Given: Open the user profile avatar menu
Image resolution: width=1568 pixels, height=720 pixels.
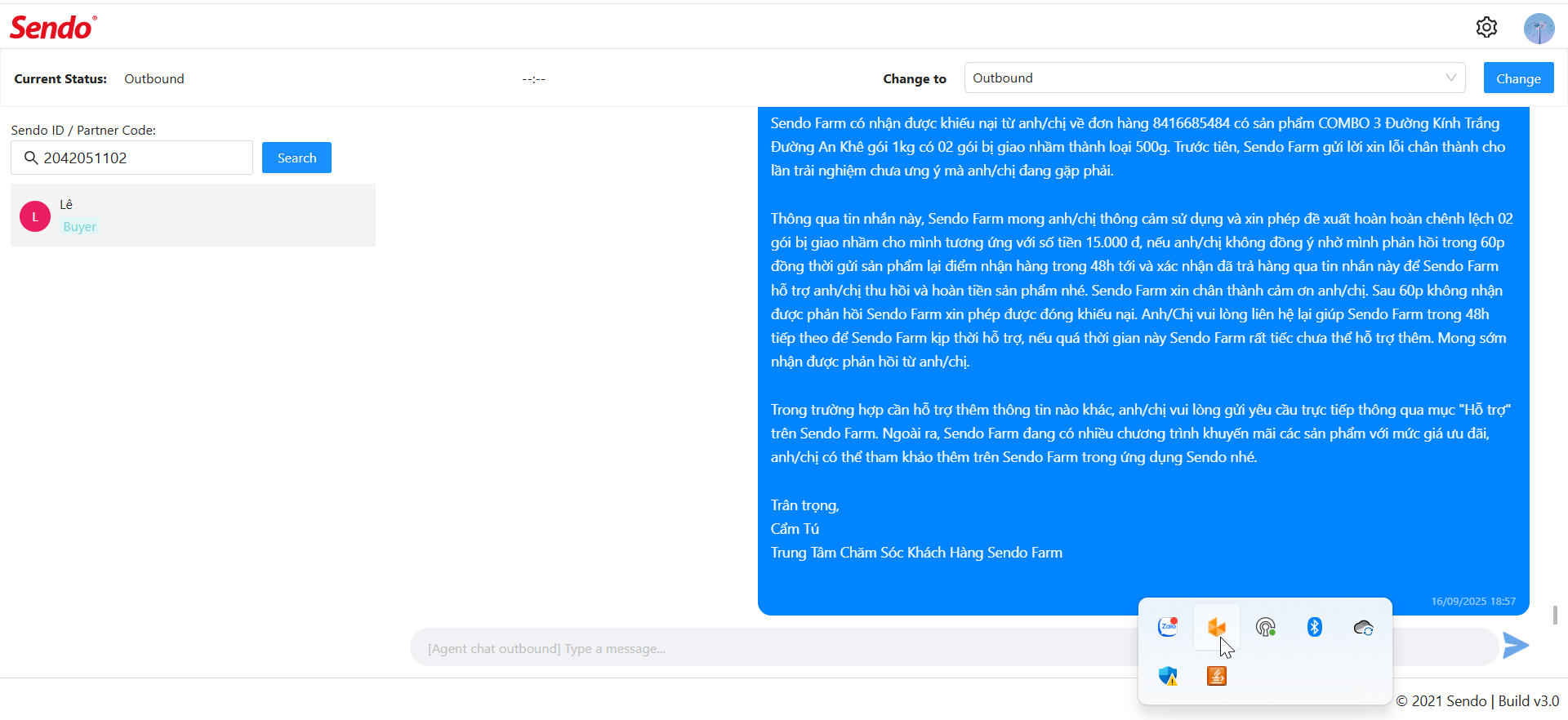Looking at the screenshot, I should 1539,29.
